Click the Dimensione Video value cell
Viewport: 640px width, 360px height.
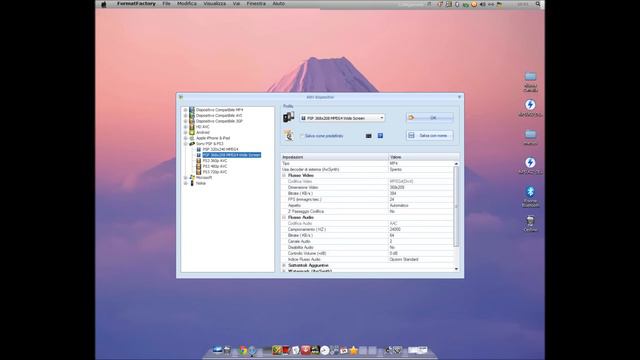point(420,187)
